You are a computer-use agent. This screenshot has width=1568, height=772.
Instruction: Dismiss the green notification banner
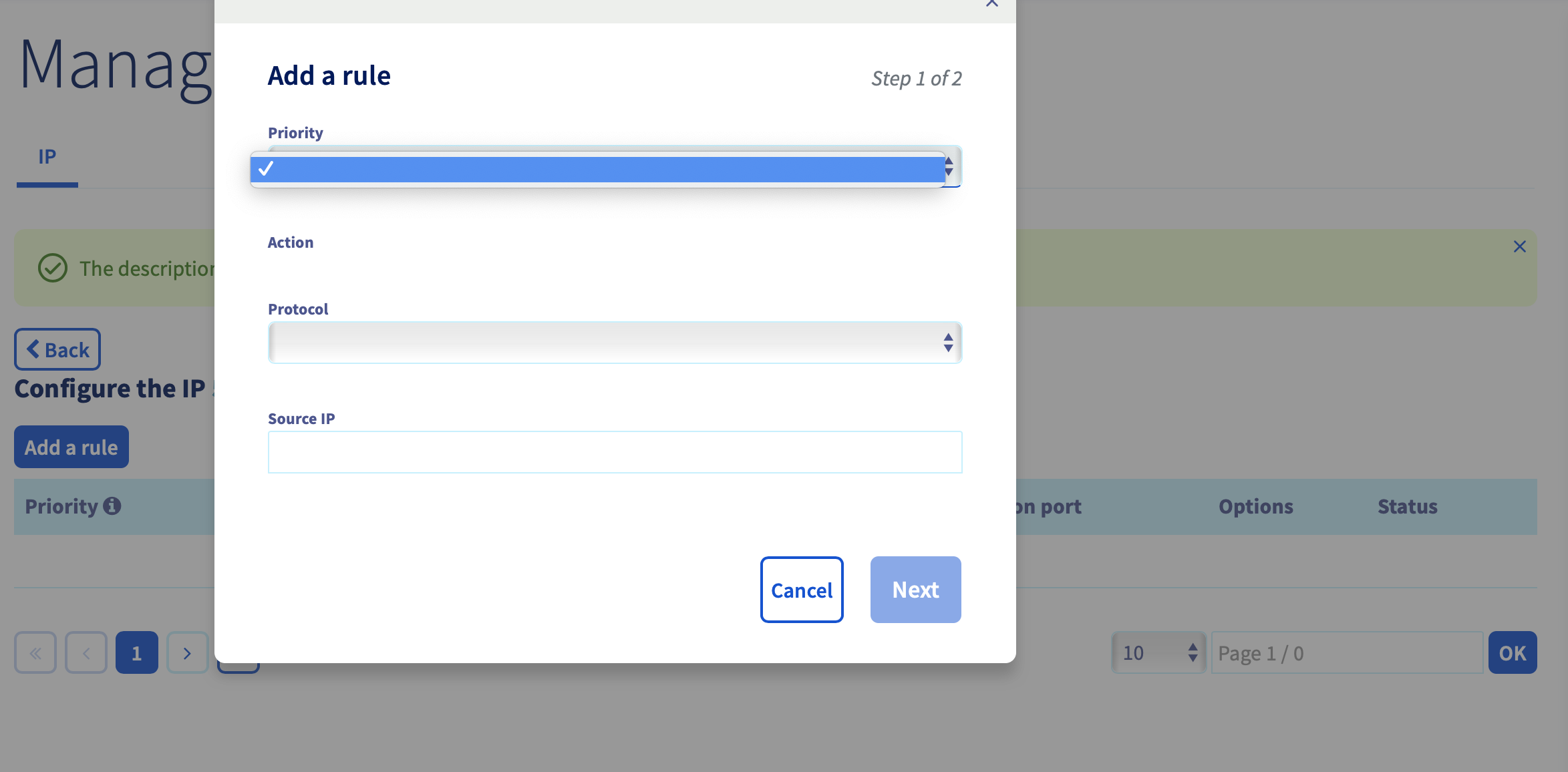coord(1519,246)
